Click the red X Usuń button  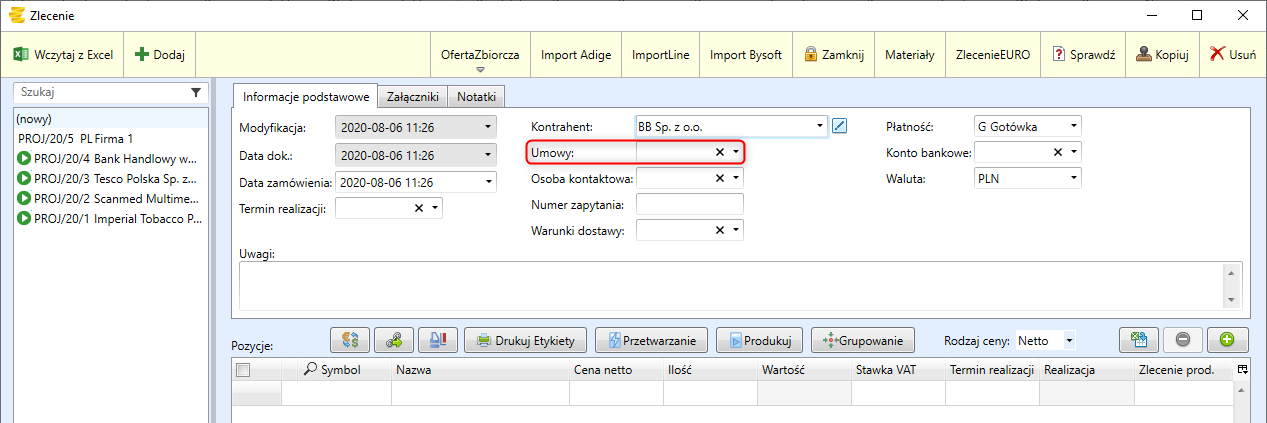pos(1233,55)
